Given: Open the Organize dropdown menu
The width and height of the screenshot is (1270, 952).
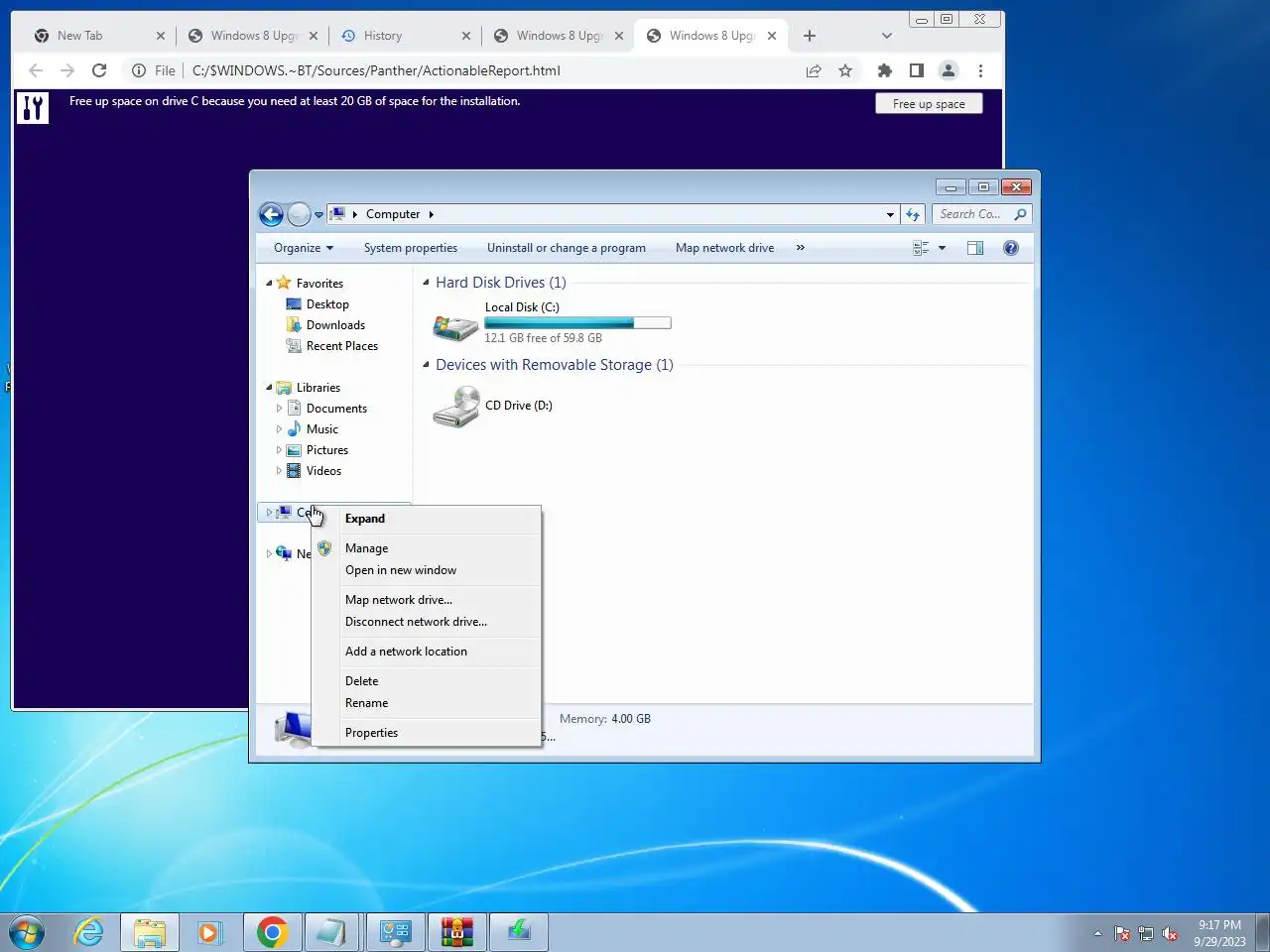Looking at the screenshot, I should (x=304, y=248).
